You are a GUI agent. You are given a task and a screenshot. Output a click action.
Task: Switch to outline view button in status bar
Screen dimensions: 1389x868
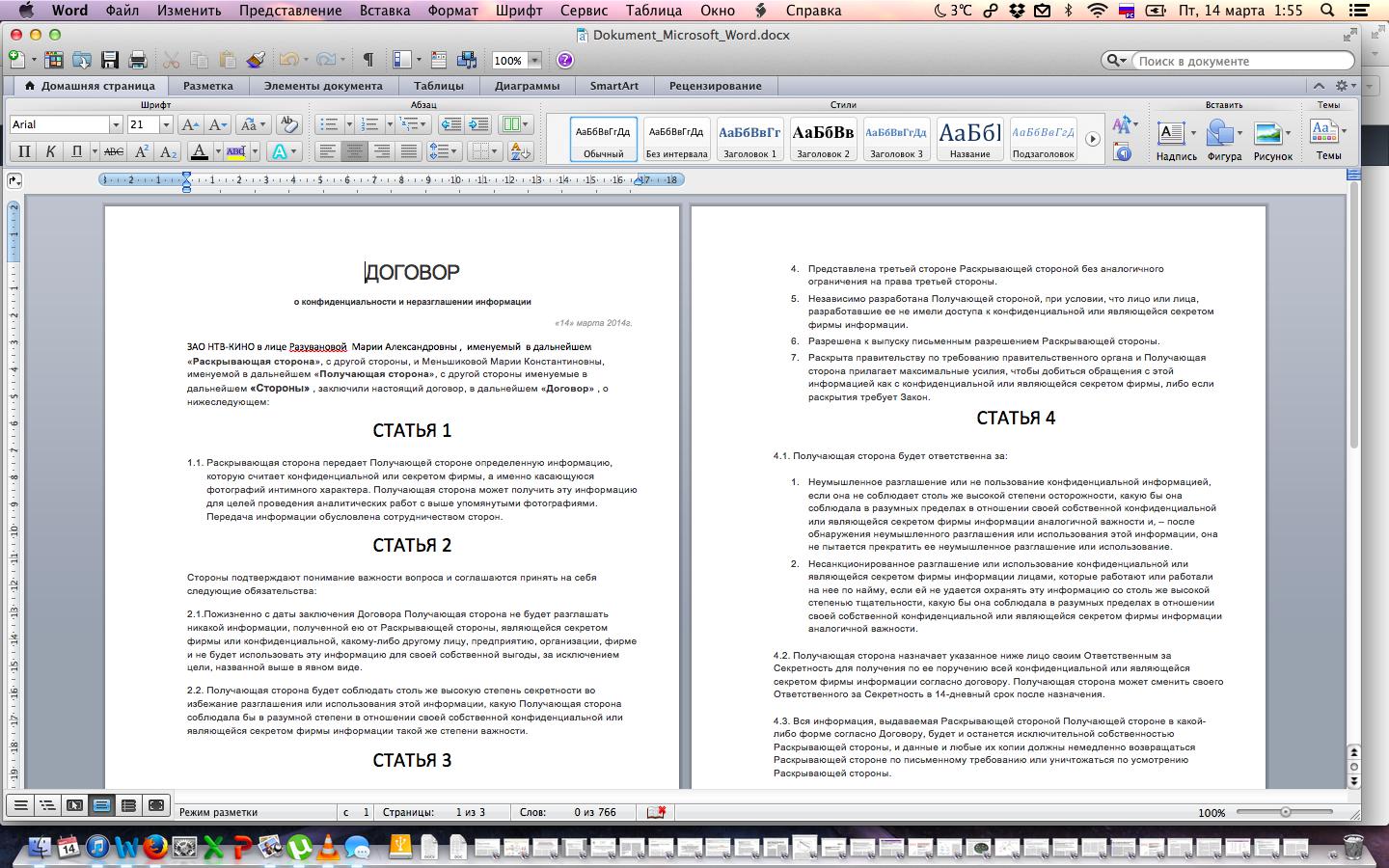click(47, 805)
